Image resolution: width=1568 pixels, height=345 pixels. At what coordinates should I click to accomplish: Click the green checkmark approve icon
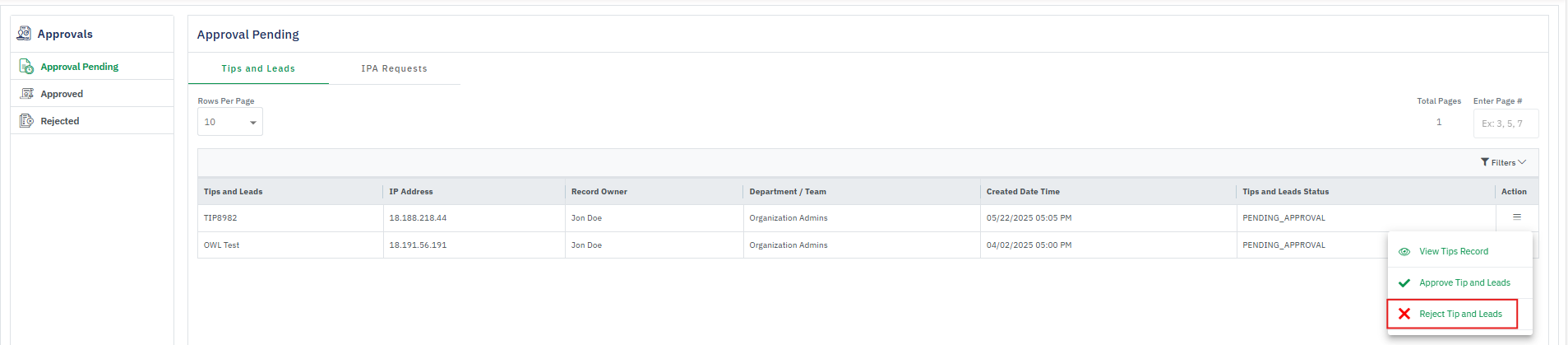tap(1404, 283)
